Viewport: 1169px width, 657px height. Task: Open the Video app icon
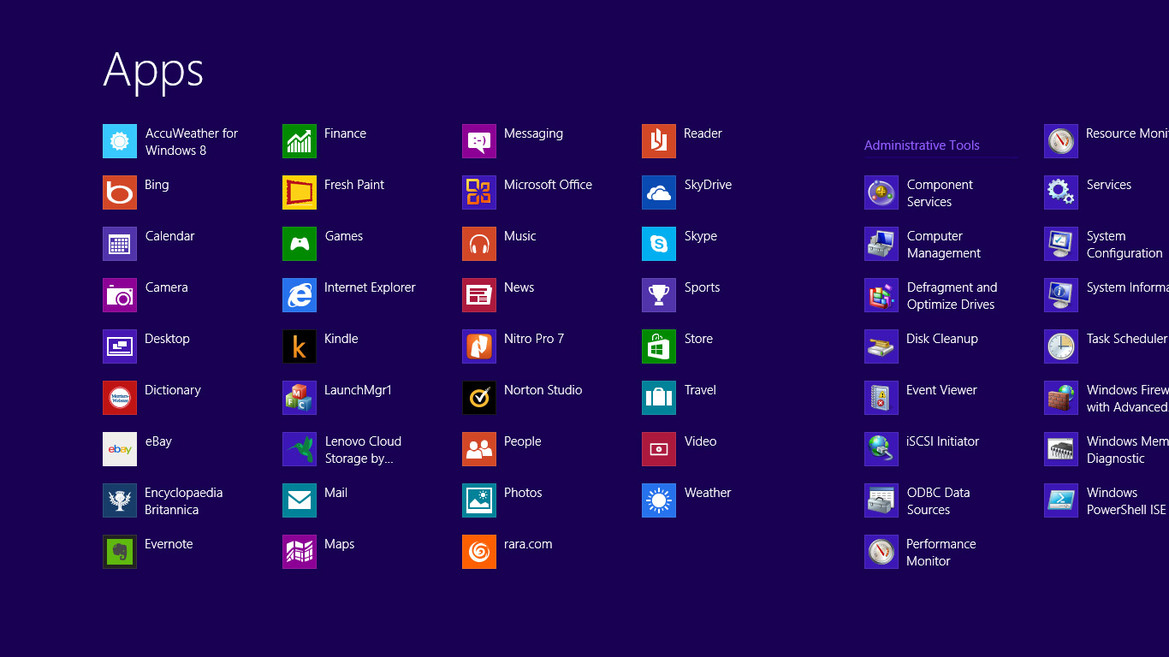tap(658, 449)
